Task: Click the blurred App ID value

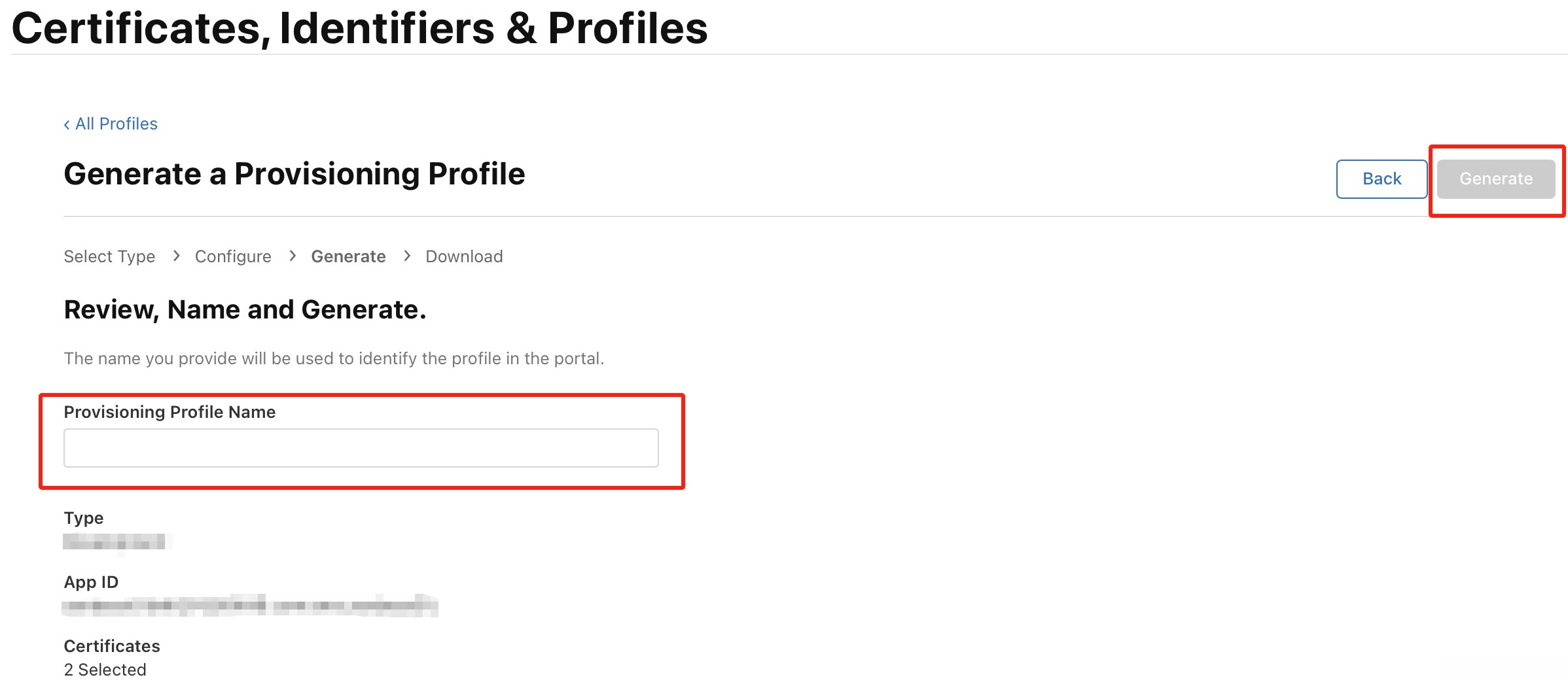Action: coord(249,606)
